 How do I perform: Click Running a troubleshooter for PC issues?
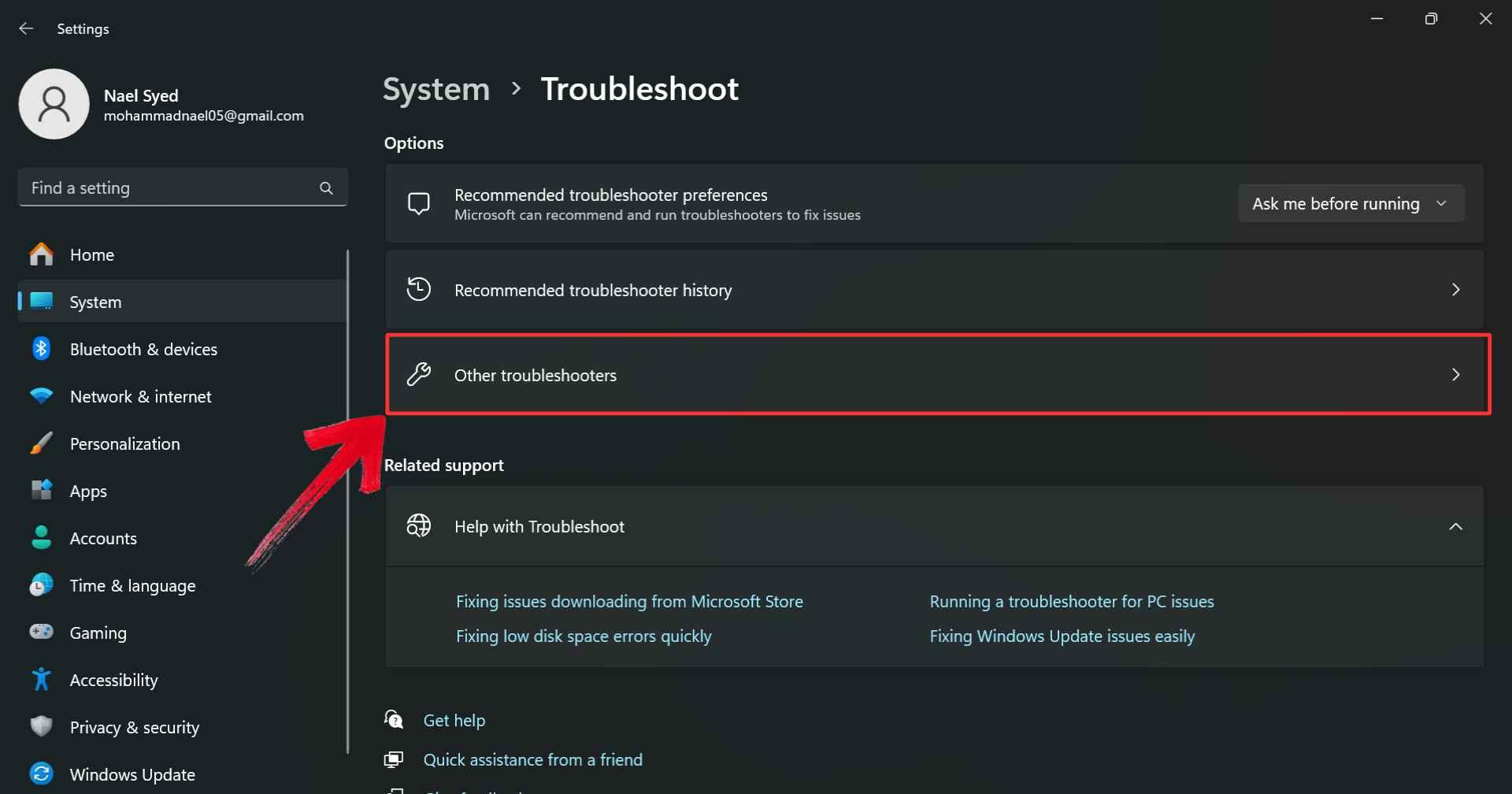[1071, 600]
